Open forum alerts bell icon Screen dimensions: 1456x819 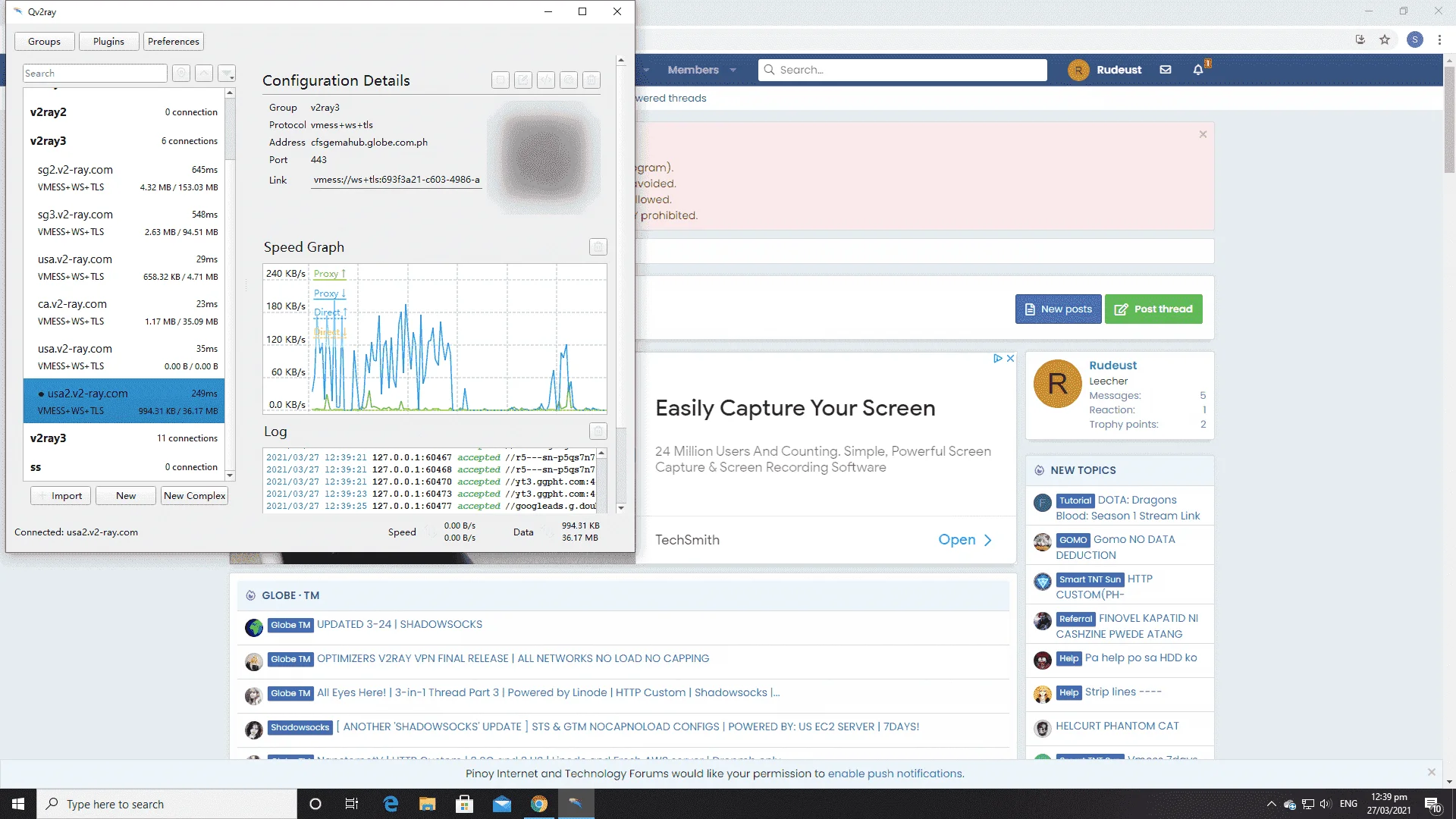[x=1199, y=70]
